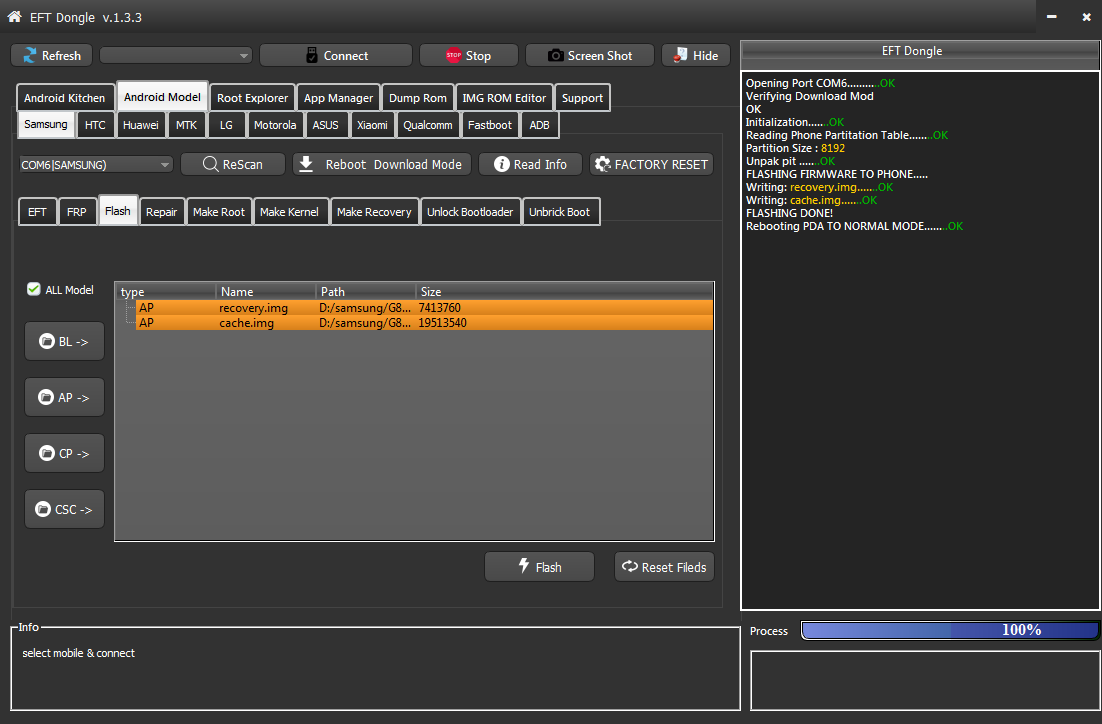Open the Make Kernel sub-tab
The image size is (1102, 724).
pos(290,212)
